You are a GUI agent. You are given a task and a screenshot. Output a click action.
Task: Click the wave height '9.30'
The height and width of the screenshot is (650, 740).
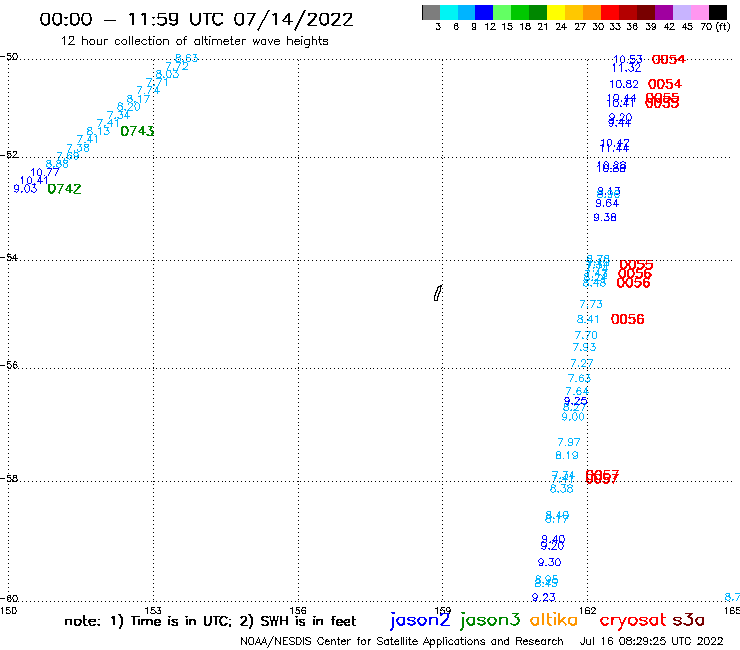coord(549,562)
